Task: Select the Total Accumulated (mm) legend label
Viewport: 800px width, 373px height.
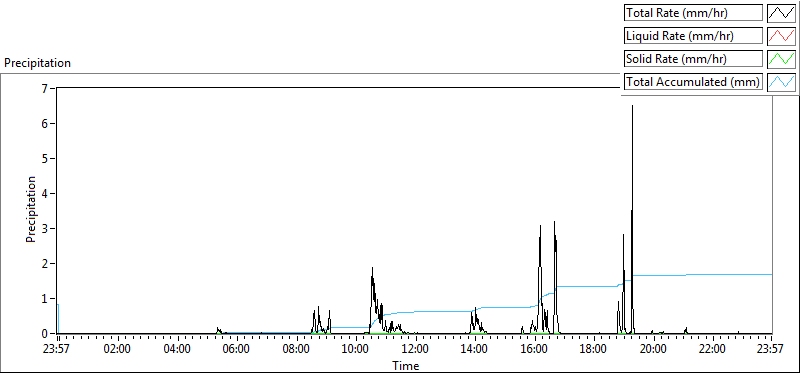Action: coord(693,82)
